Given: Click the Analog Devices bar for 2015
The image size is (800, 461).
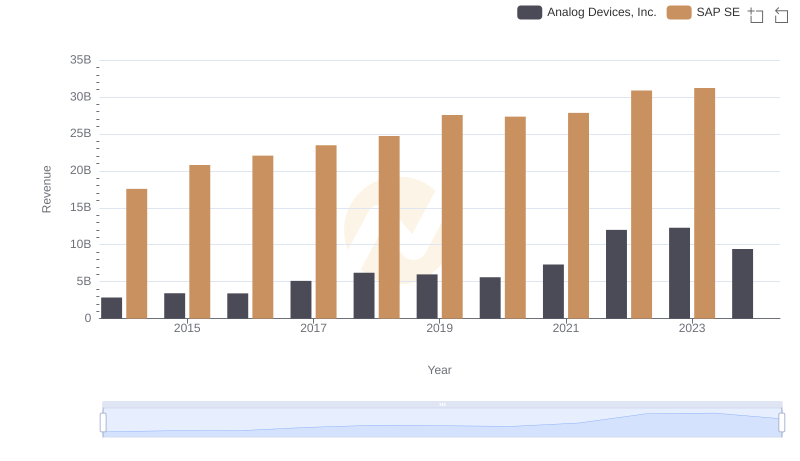Looking at the screenshot, I should pos(174,306).
